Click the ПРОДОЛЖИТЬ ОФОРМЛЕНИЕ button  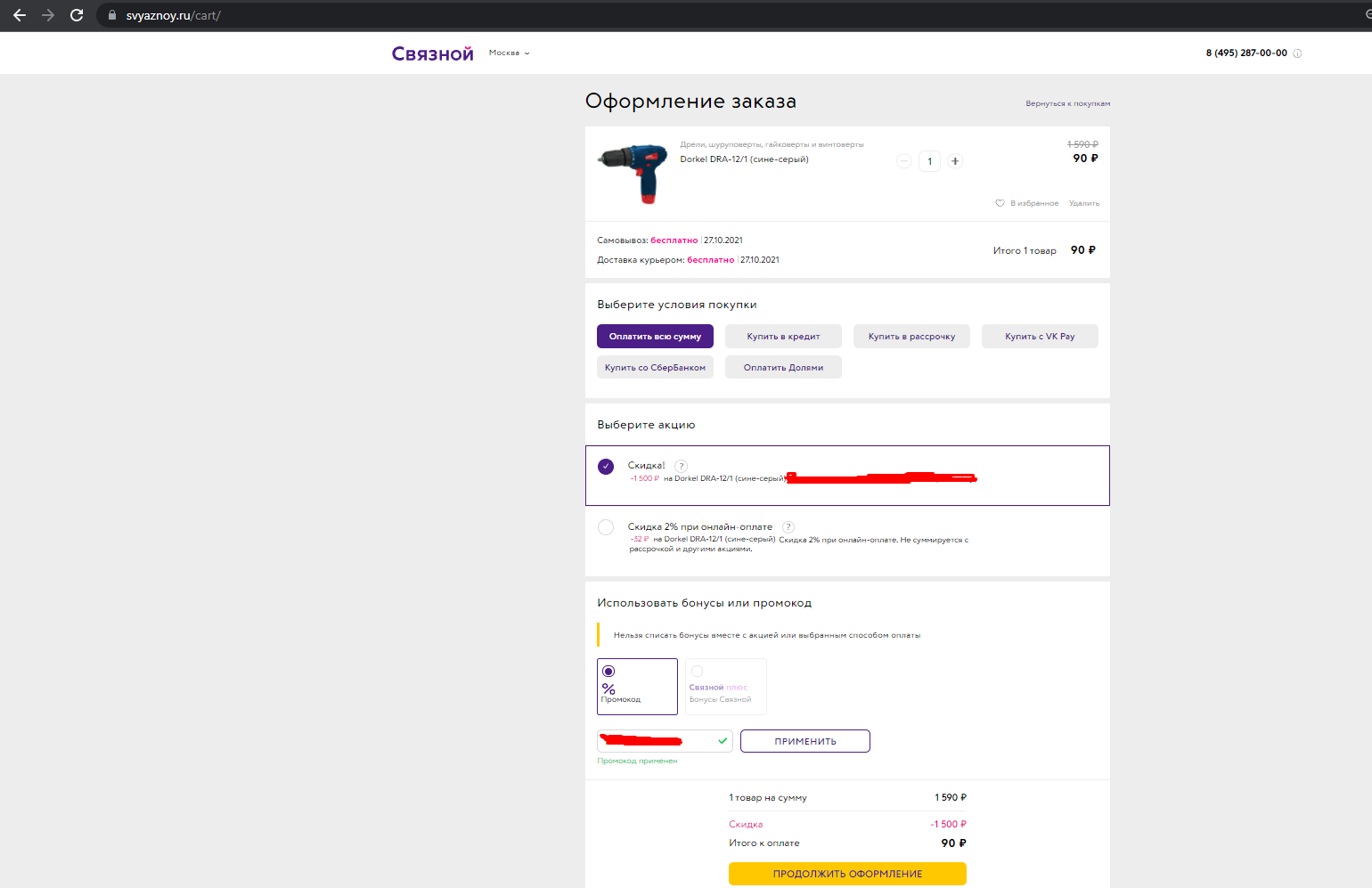click(847, 874)
